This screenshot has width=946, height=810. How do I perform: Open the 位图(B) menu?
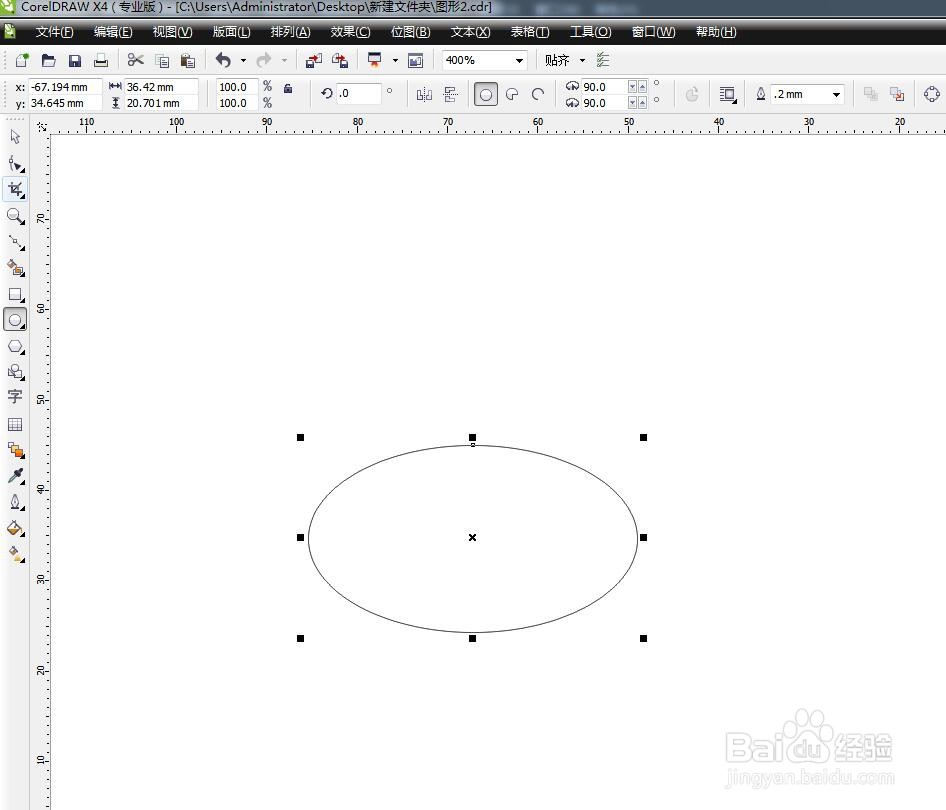(411, 32)
